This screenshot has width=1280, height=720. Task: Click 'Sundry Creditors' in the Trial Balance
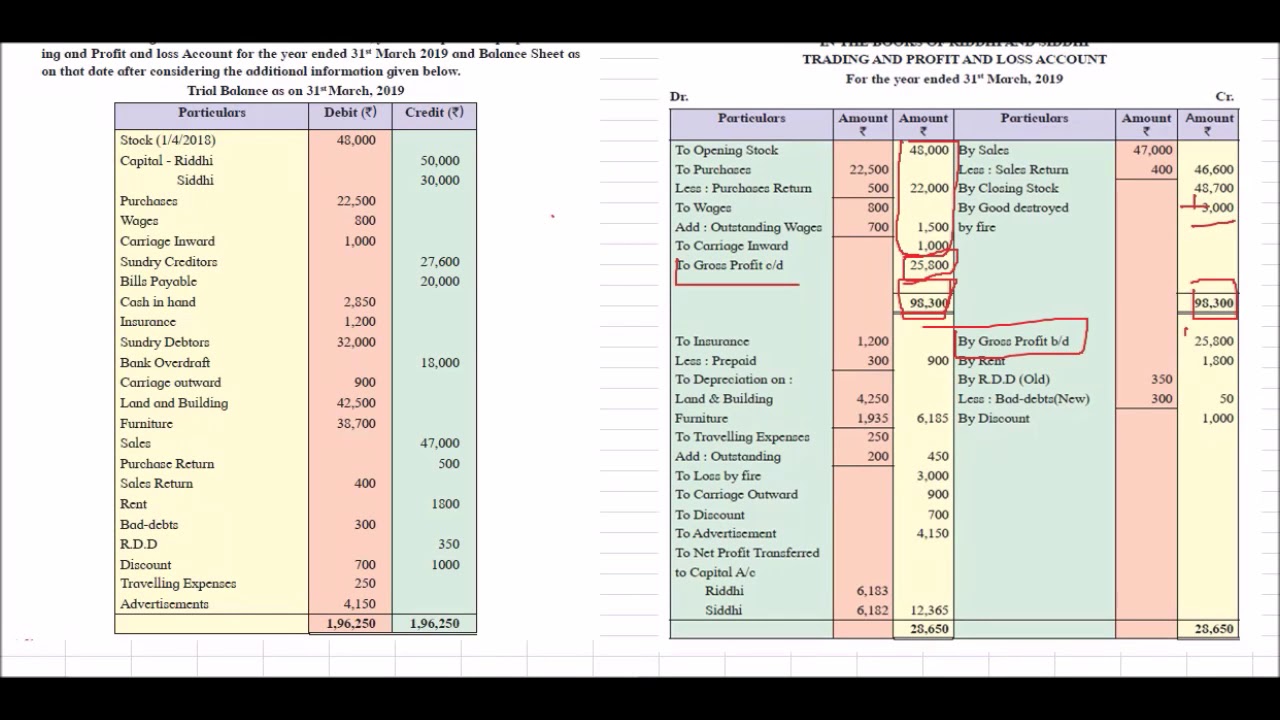(x=168, y=262)
